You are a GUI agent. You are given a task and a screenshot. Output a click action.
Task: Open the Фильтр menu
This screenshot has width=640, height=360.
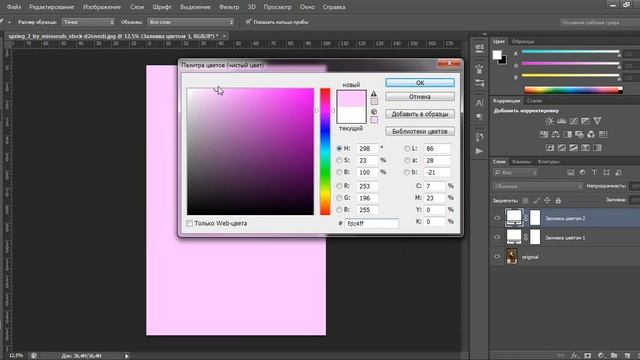click(x=229, y=7)
